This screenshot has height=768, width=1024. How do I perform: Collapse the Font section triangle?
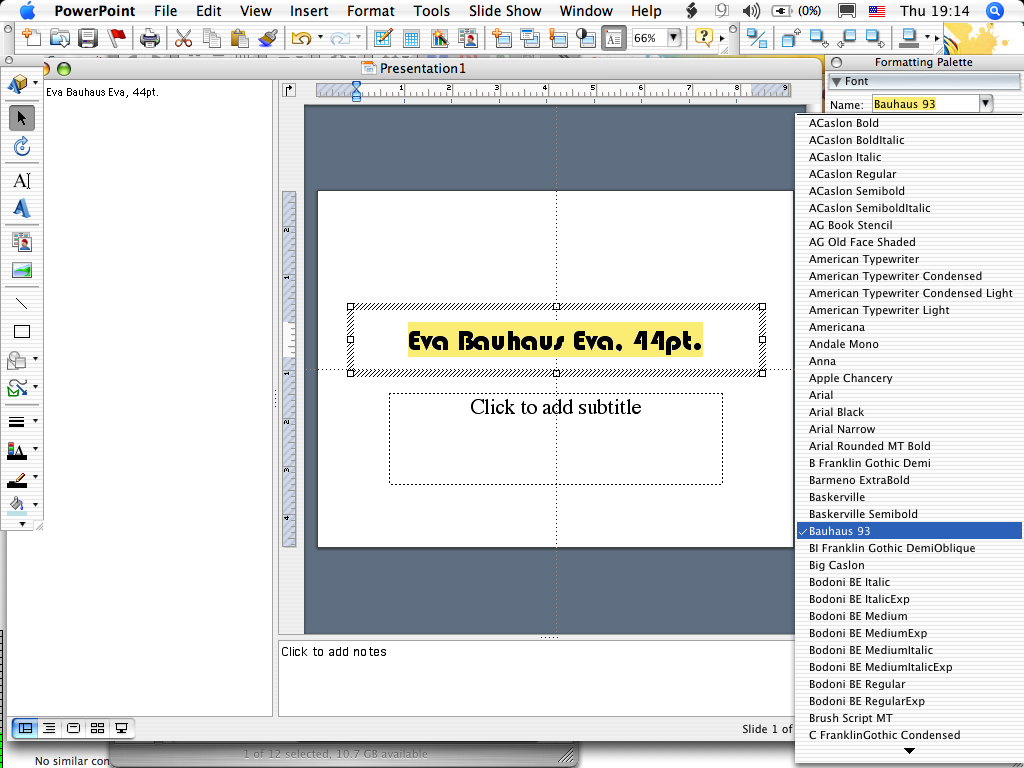click(x=836, y=82)
